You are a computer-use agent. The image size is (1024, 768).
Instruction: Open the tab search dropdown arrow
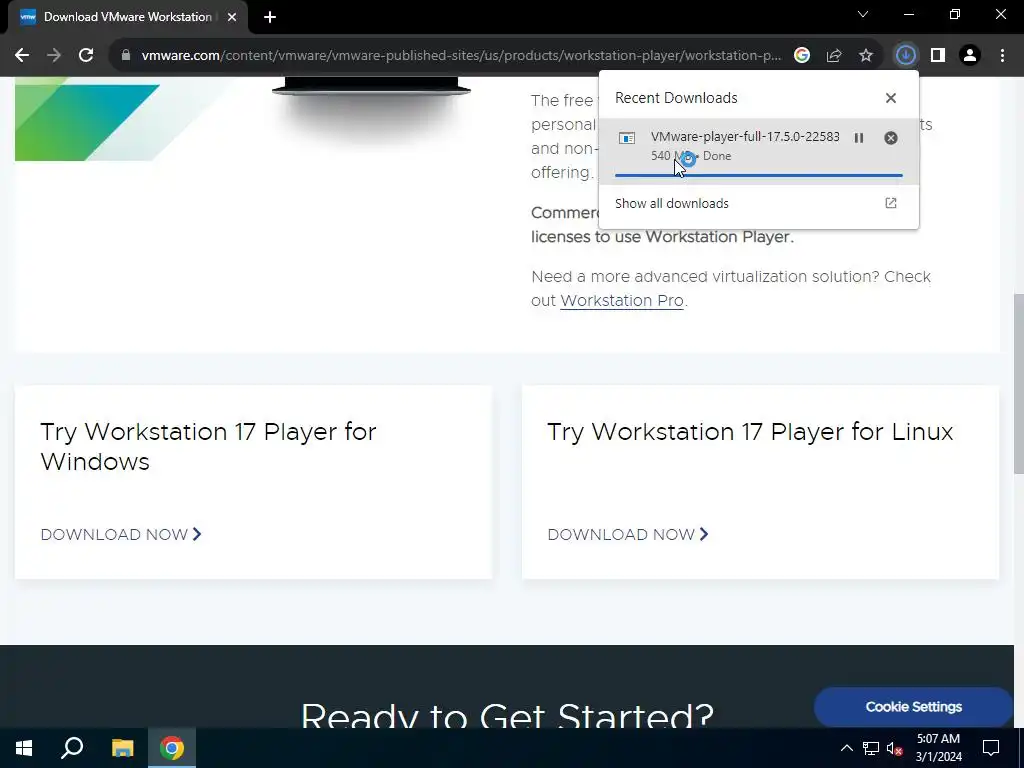click(863, 14)
